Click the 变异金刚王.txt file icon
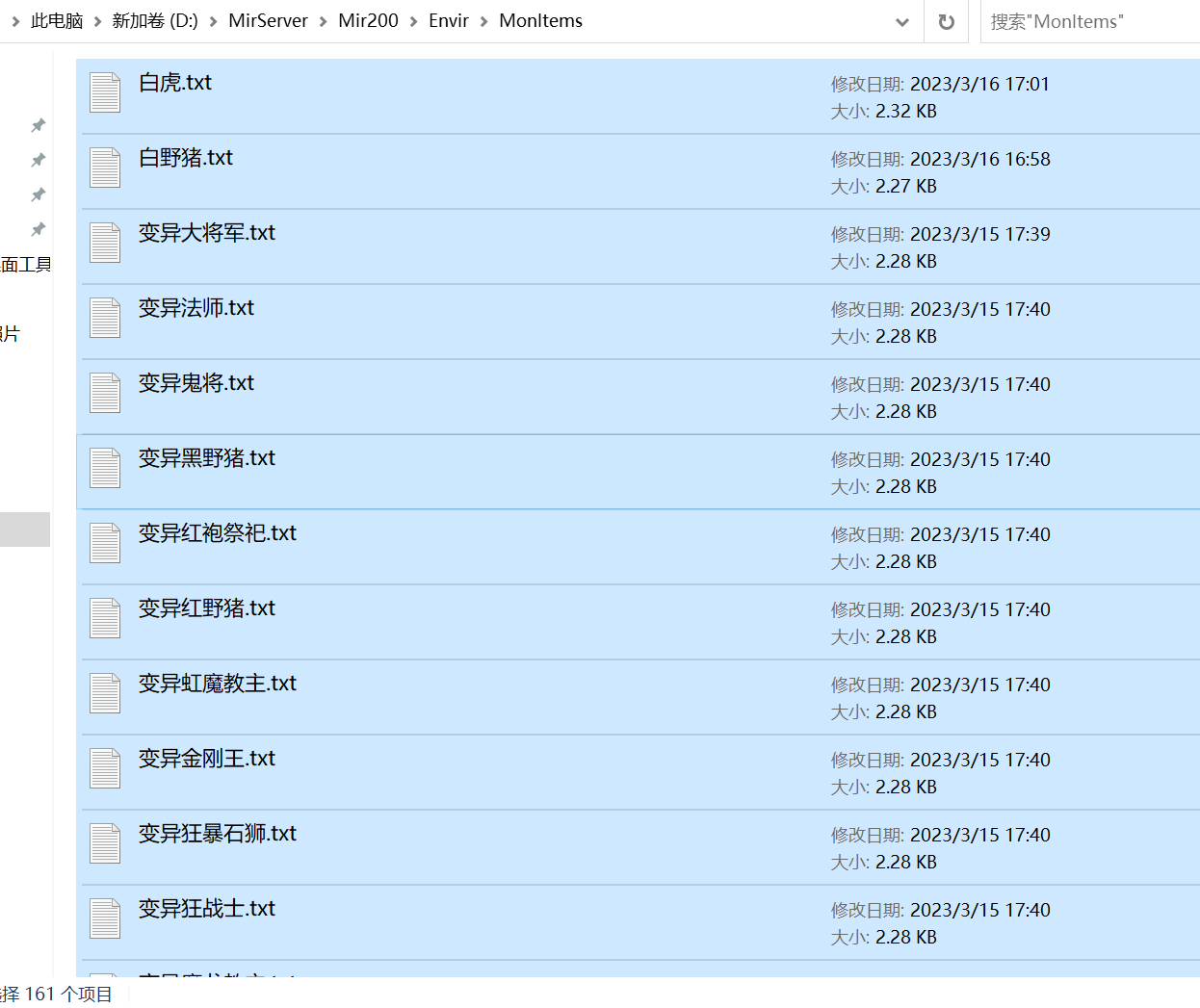 pyautogui.click(x=105, y=768)
